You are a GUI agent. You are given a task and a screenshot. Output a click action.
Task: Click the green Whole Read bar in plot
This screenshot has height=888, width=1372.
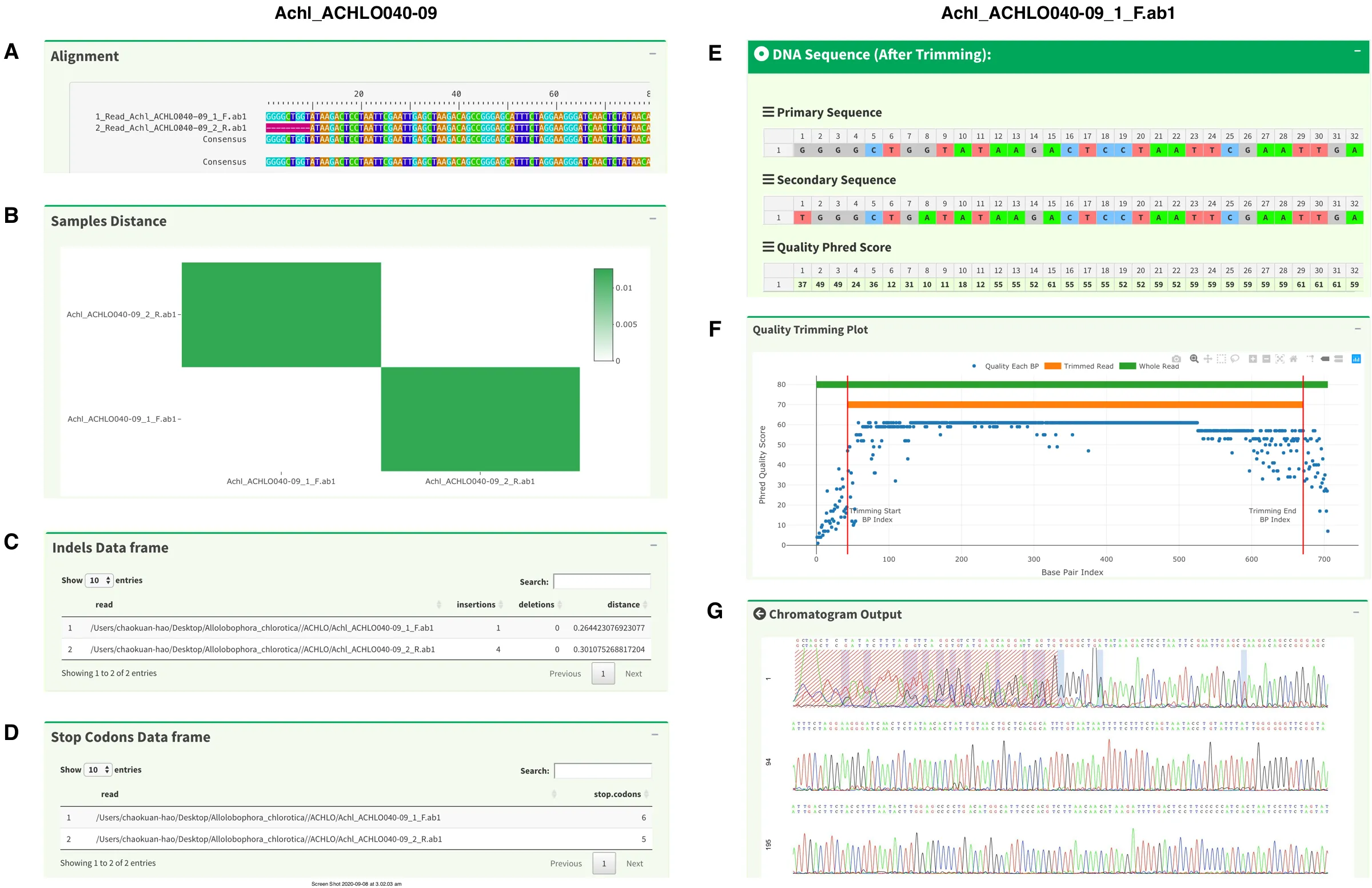pos(1072,385)
